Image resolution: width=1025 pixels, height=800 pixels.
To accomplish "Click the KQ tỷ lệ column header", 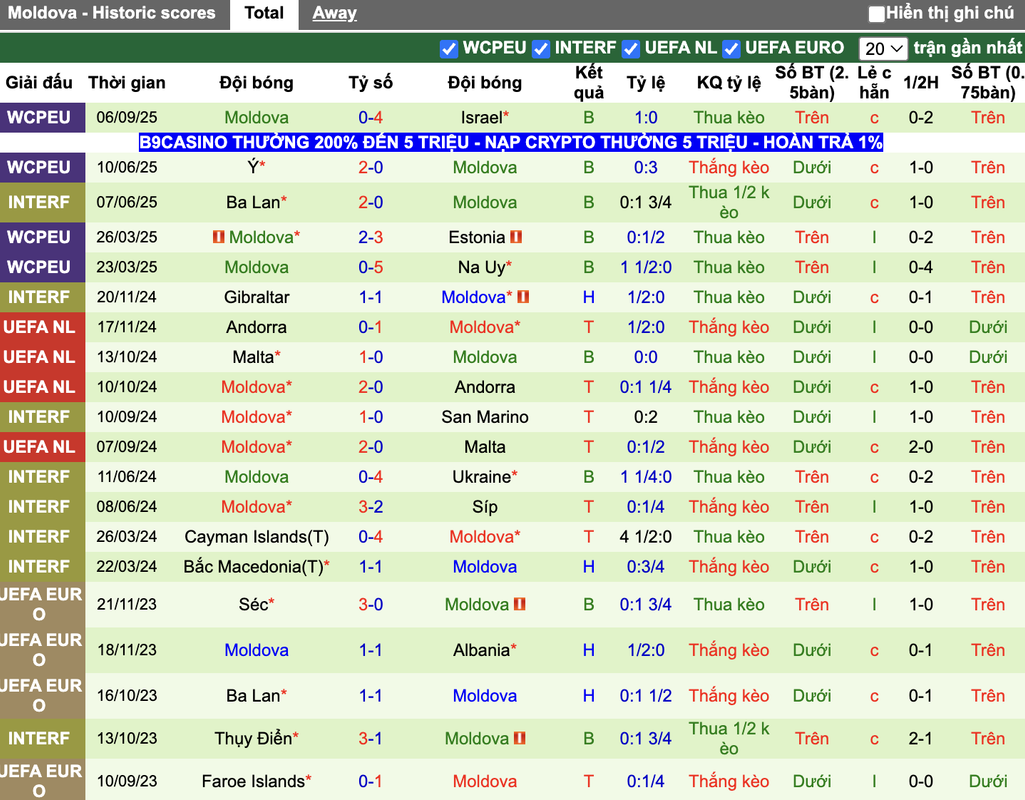I will [x=729, y=83].
